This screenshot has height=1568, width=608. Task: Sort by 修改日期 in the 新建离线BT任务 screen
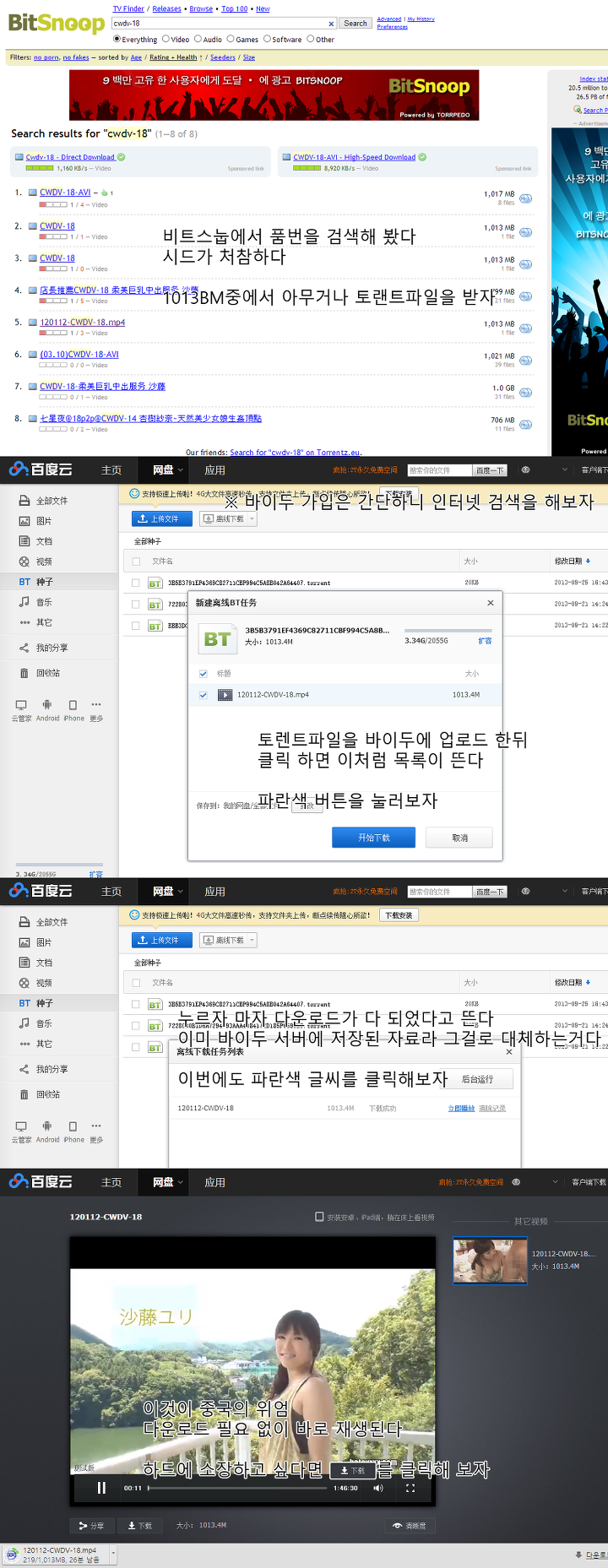point(572,561)
